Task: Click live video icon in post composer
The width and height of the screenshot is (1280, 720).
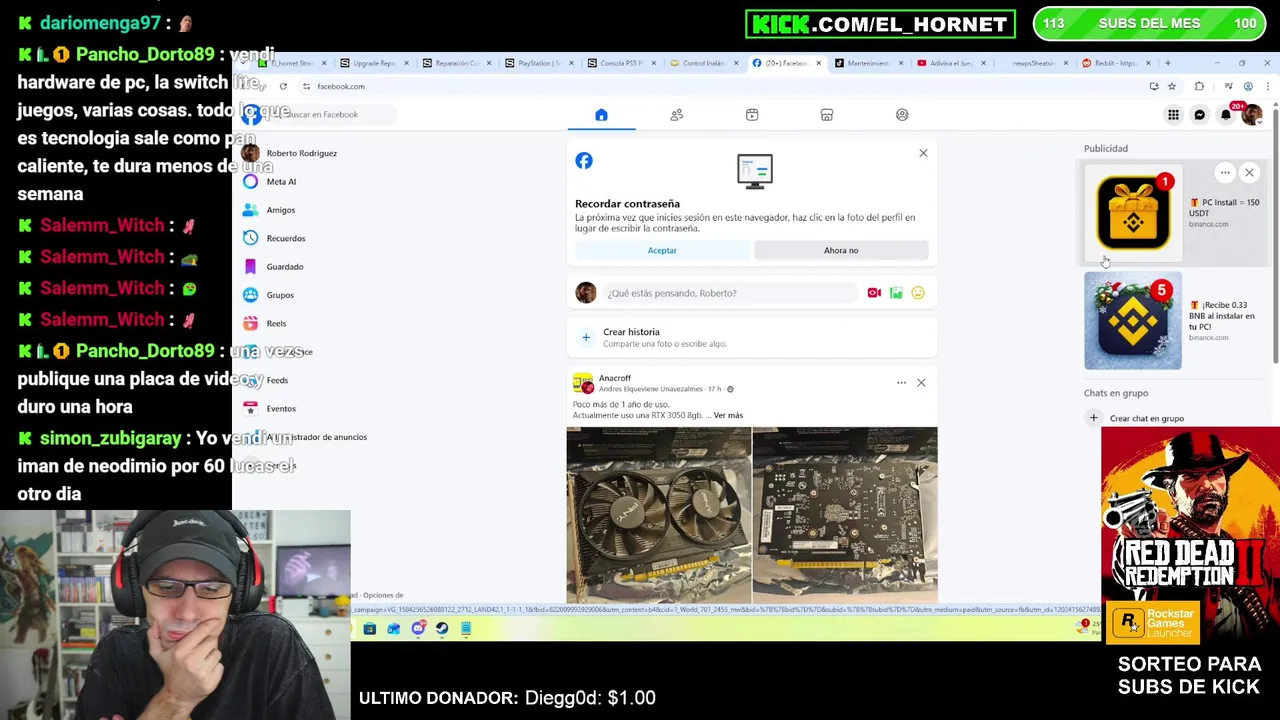Action: 874,293
